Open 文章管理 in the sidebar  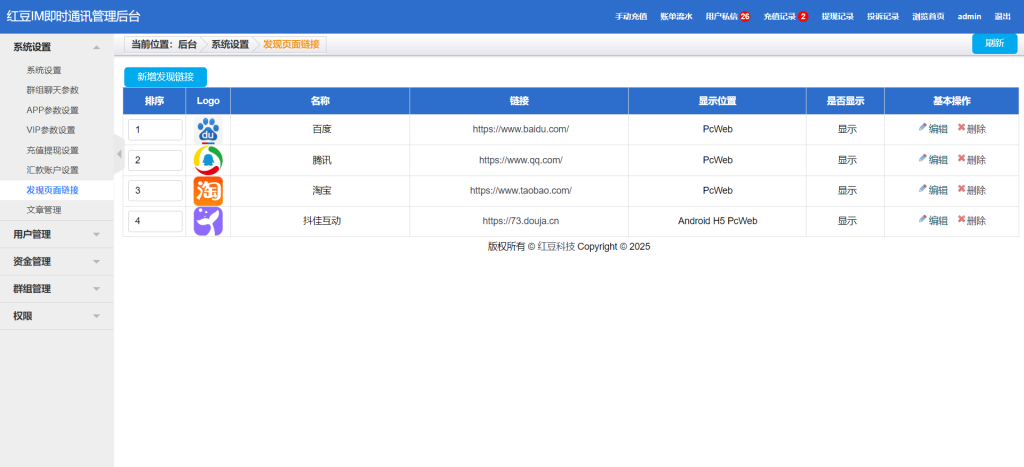pyautogui.click(x=44, y=210)
